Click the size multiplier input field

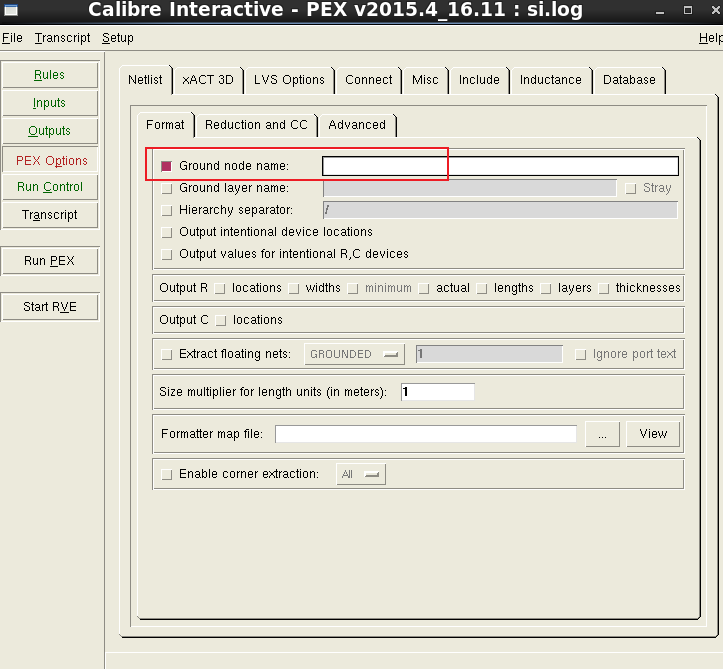tap(438, 392)
